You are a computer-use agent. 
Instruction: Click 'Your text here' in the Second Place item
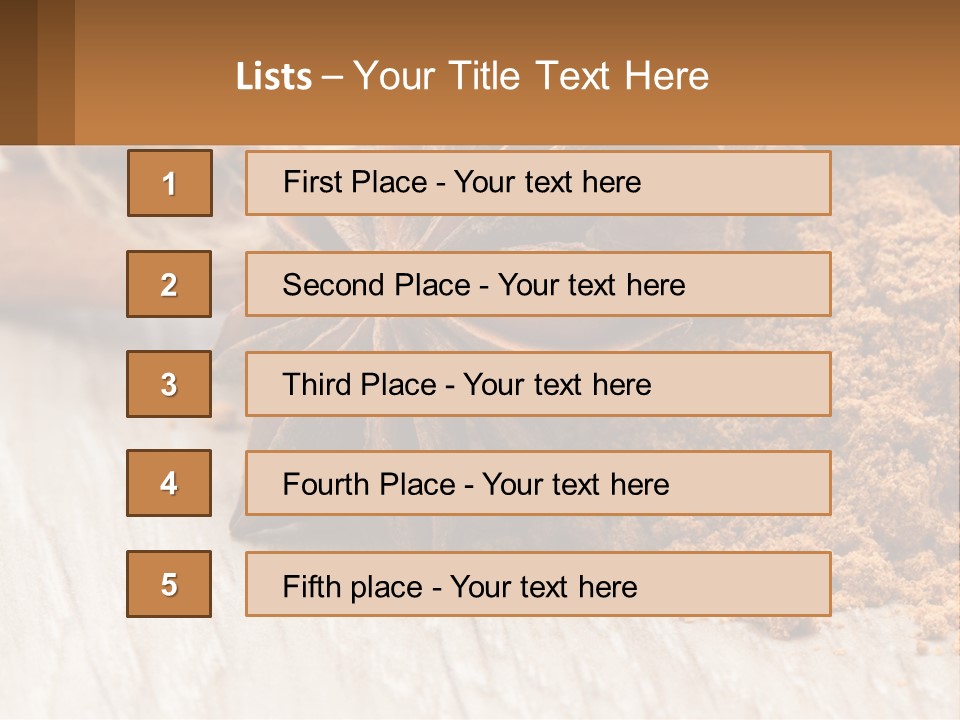click(591, 285)
